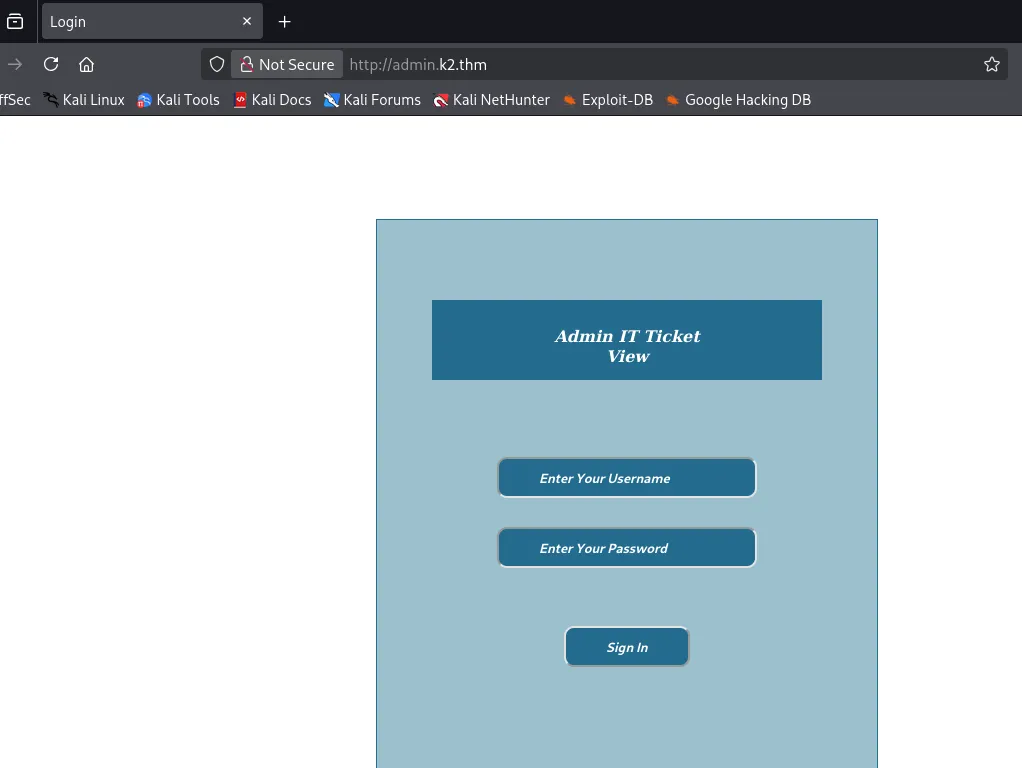Go to the browser home page

(x=87, y=64)
